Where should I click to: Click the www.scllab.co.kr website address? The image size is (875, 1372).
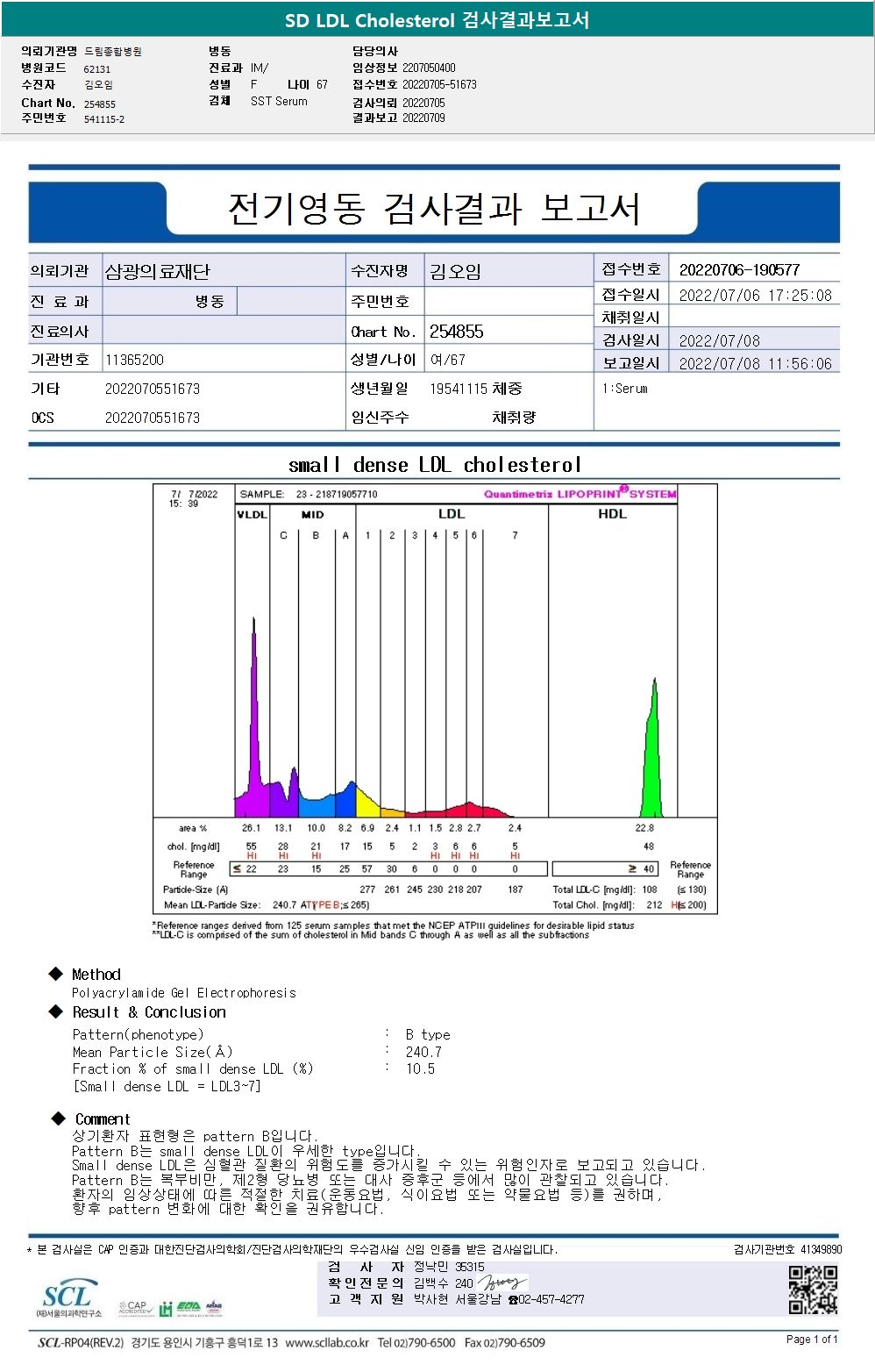[327, 1342]
